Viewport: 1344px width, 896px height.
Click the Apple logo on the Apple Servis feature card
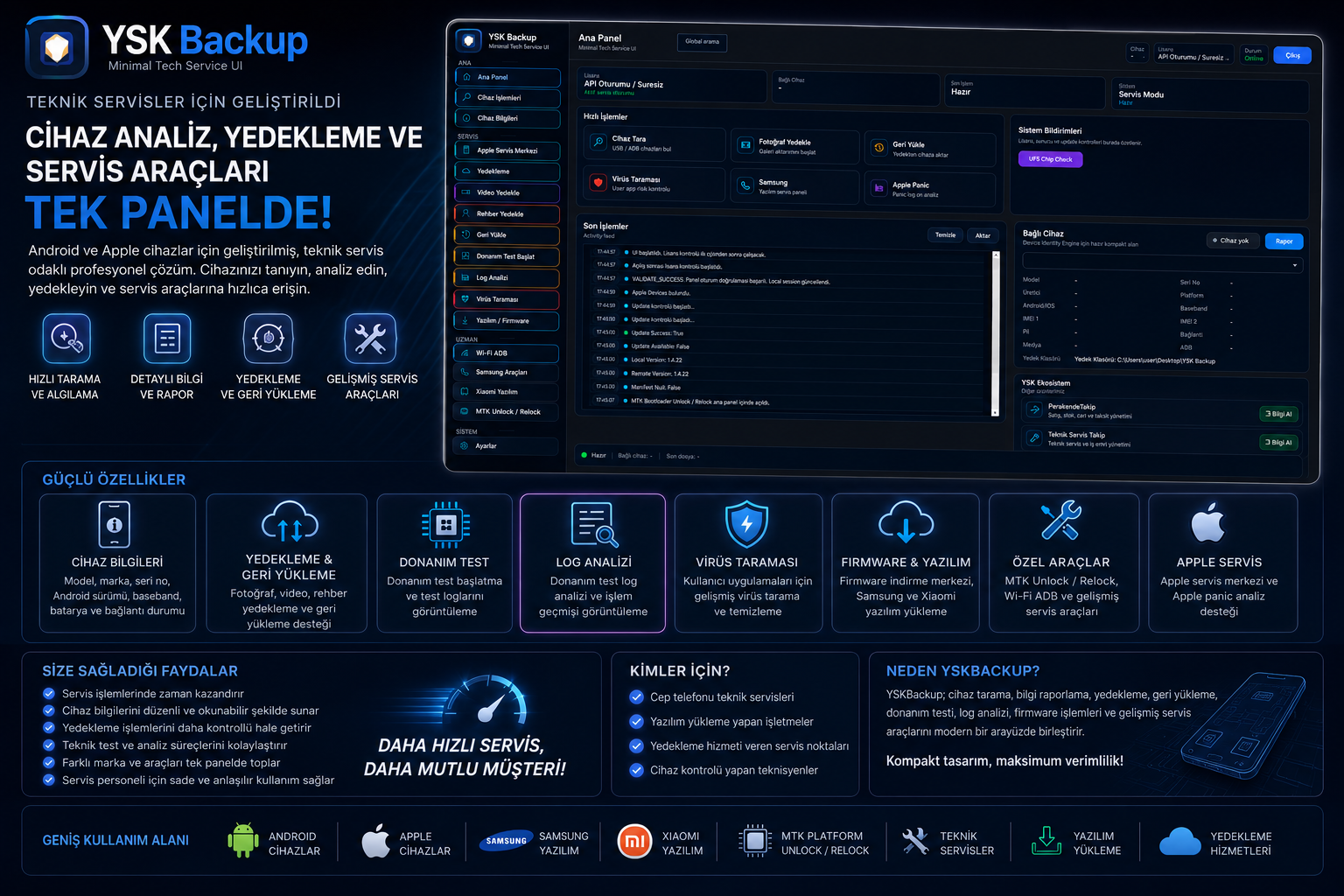(1208, 523)
